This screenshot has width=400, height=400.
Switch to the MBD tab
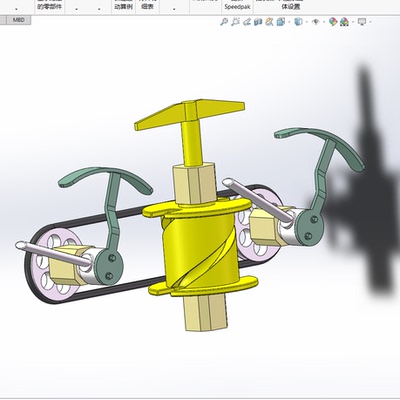point(19,20)
